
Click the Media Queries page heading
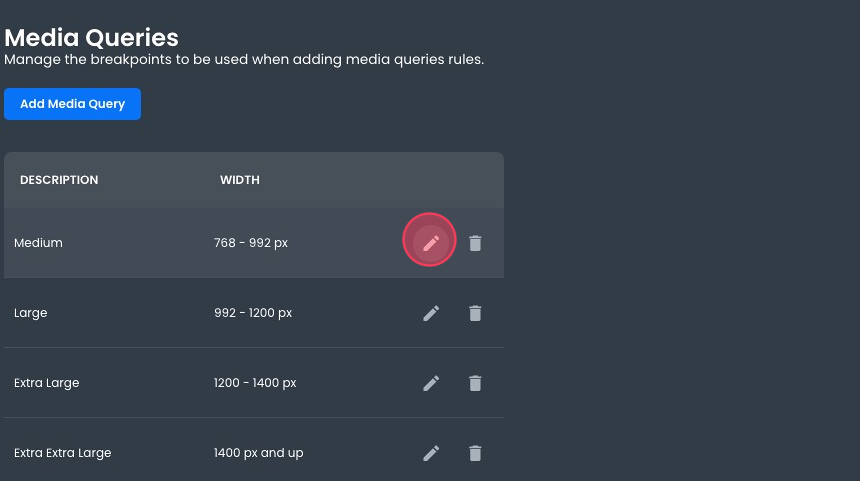pyautogui.click(x=92, y=38)
